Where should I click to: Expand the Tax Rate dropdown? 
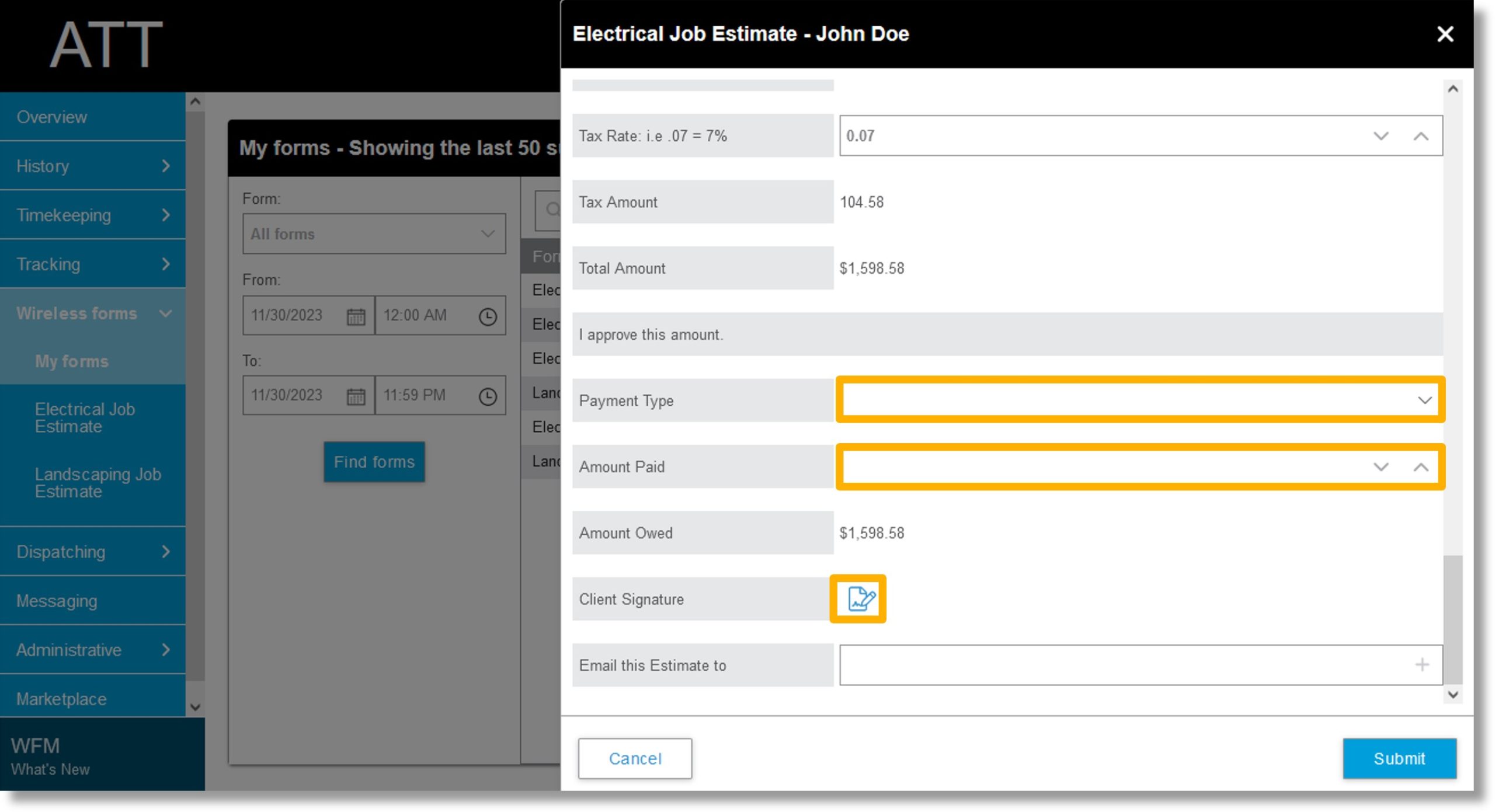(x=1381, y=135)
